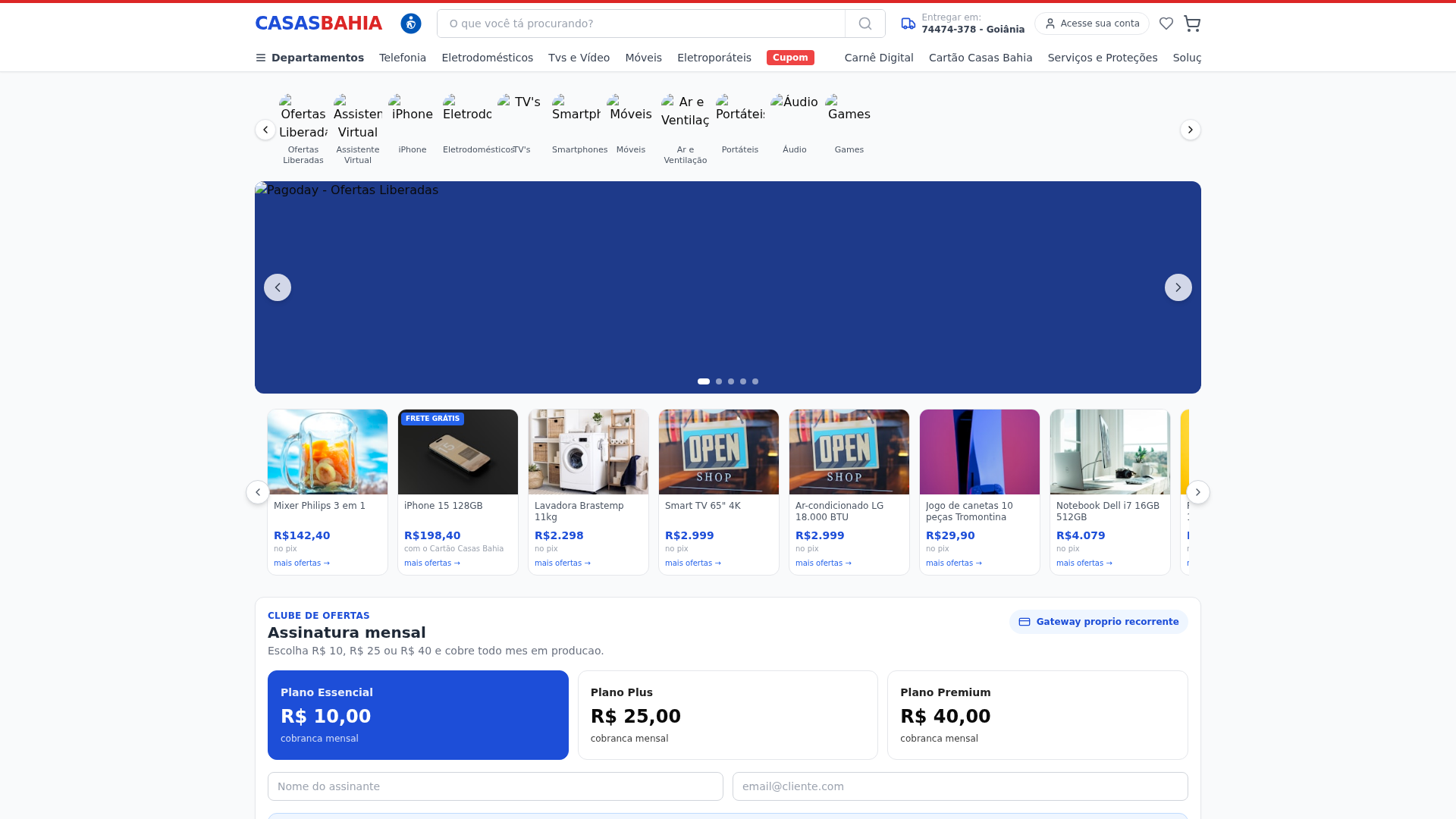This screenshot has height=819, width=1456.
Task: Click mais ofertas under Lavadora Brastemp
Action: [563, 563]
